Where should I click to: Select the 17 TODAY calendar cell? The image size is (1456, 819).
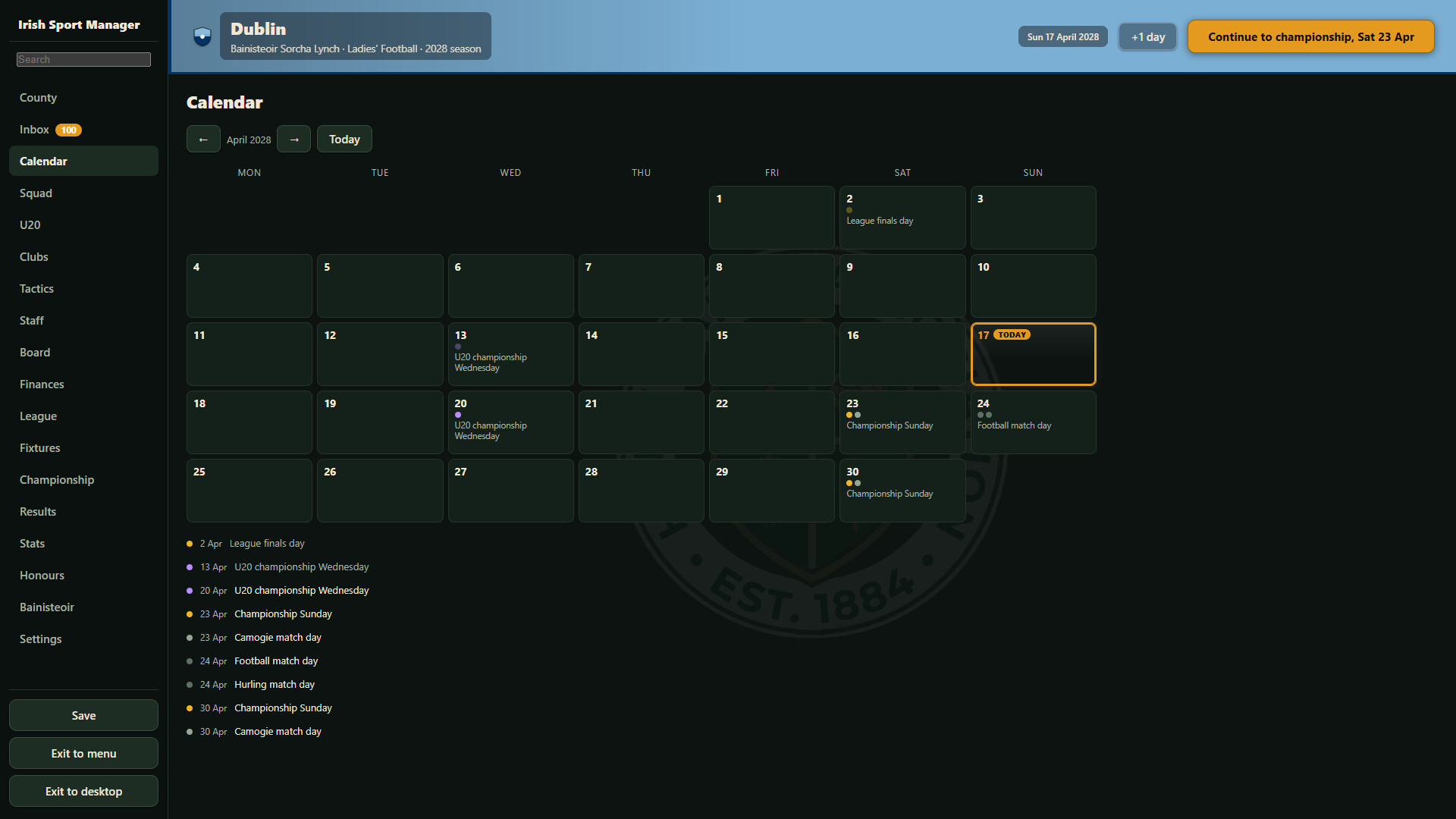[x=1033, y=354]
